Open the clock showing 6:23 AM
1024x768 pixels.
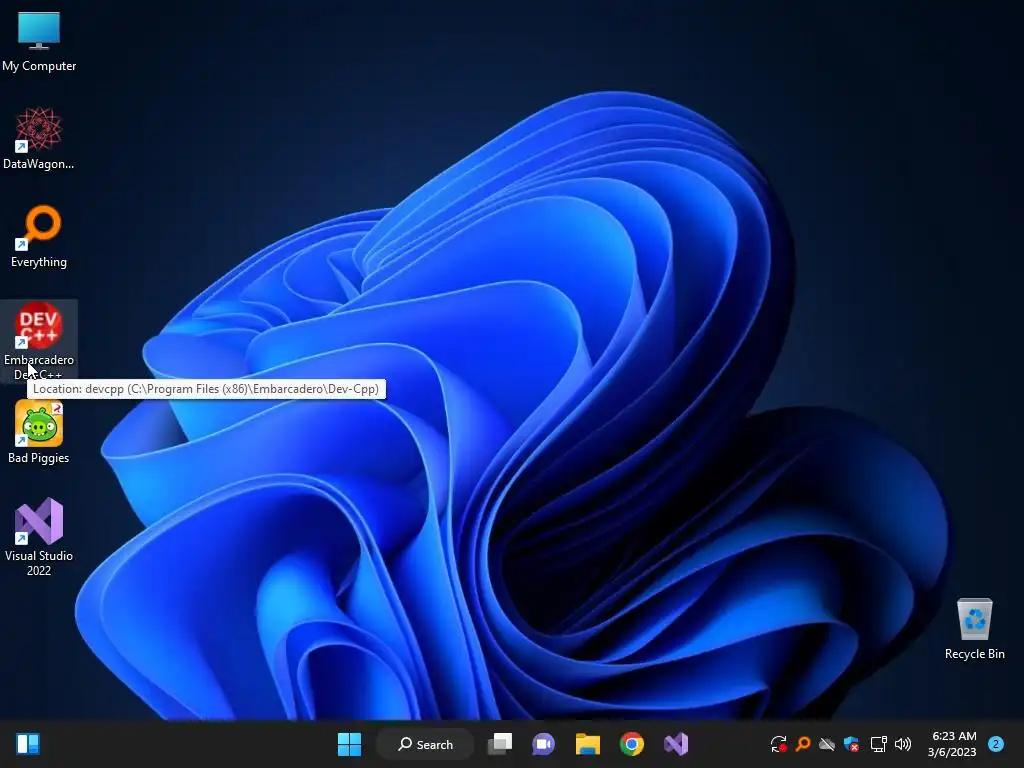[953, 744]
